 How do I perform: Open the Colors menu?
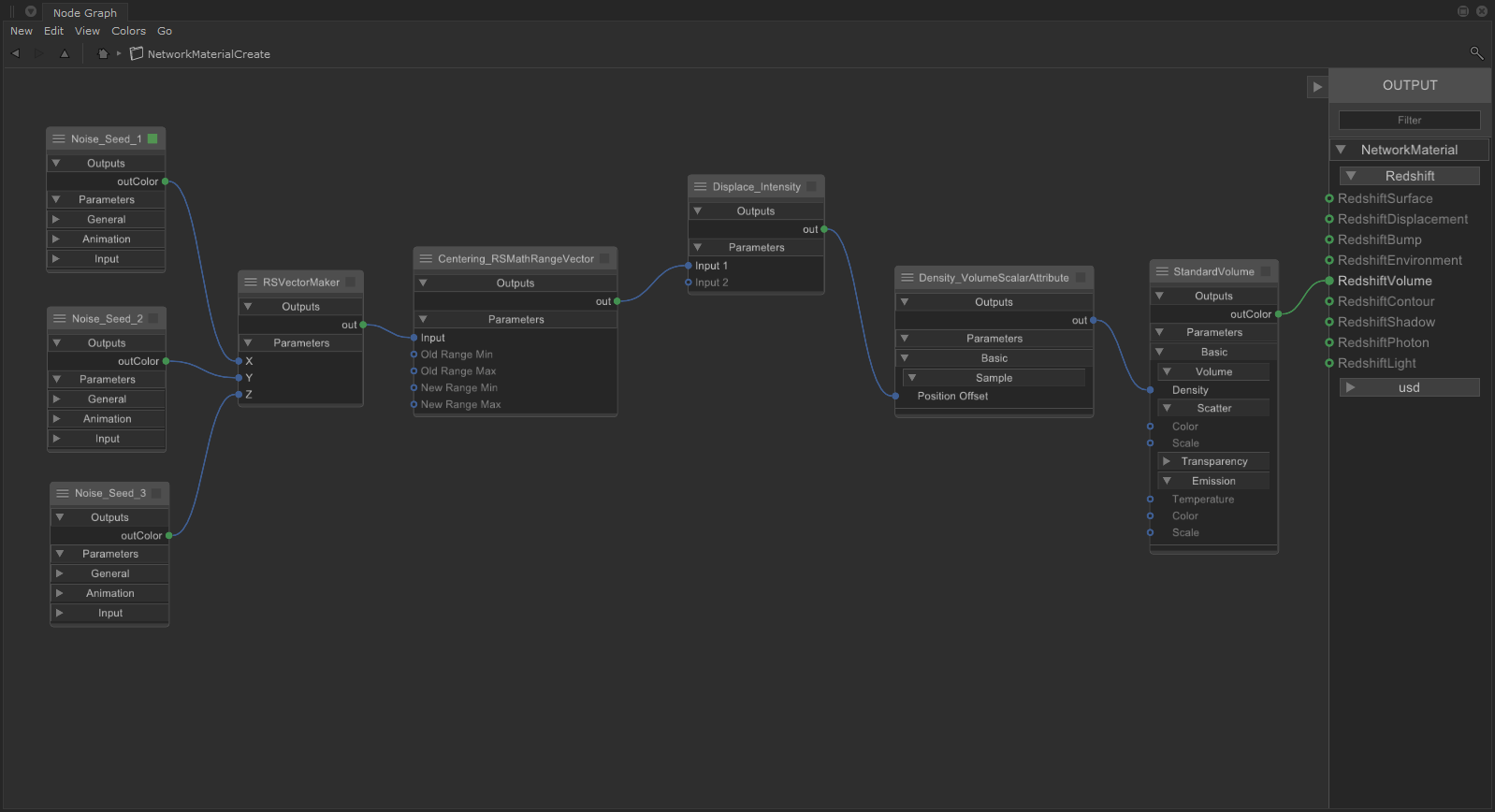(x=128, y=31)
